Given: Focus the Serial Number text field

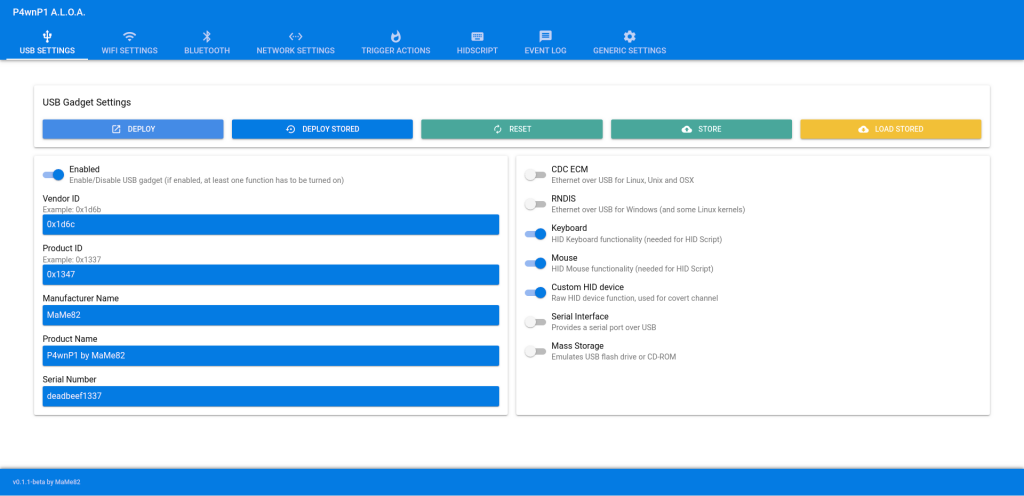Looking at the screenshot, I should tap(270, 396).
